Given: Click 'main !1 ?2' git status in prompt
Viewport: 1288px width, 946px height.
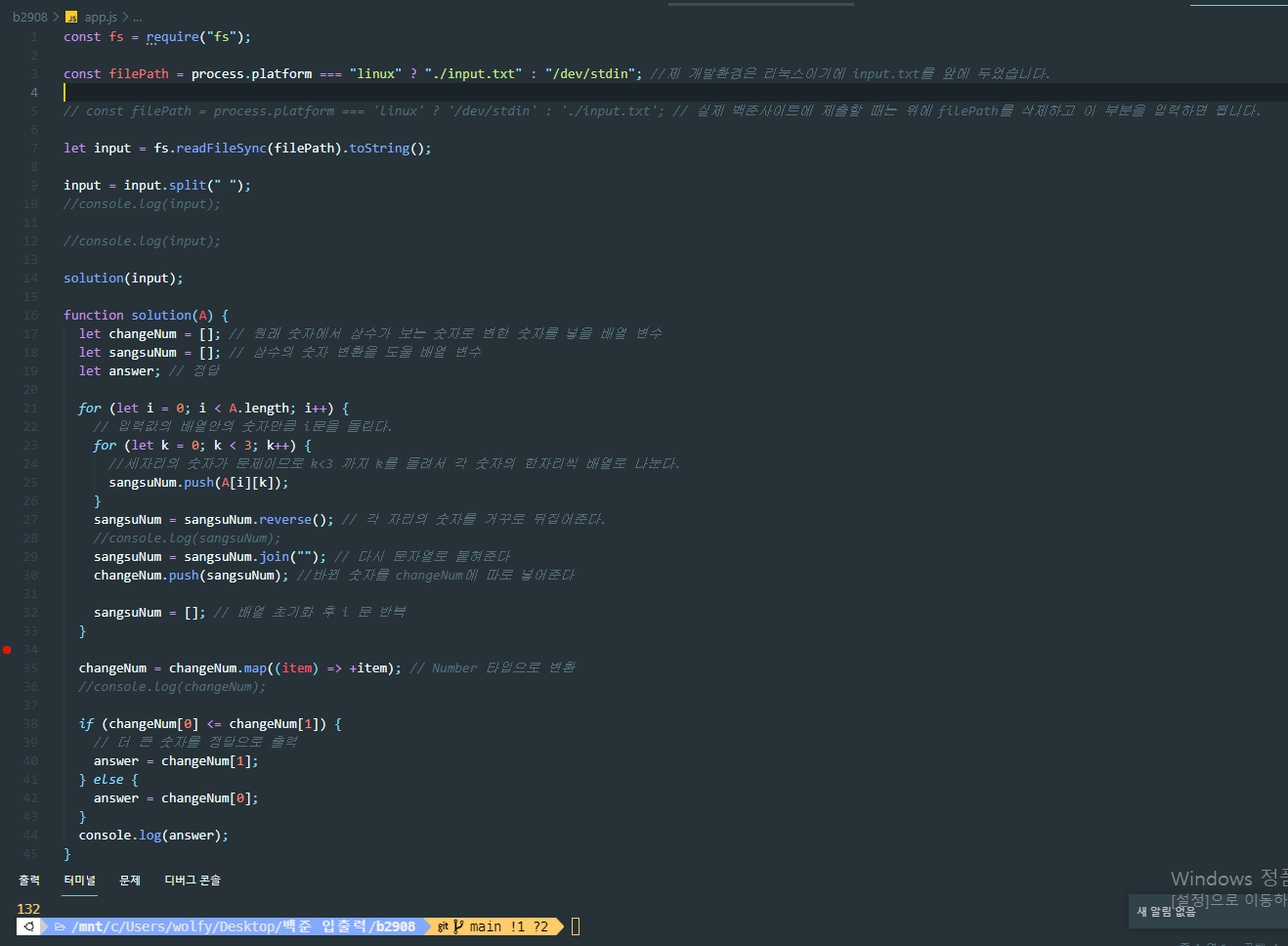Looking at the screenshot, I should pyautogui.click(x=508, y=926).
